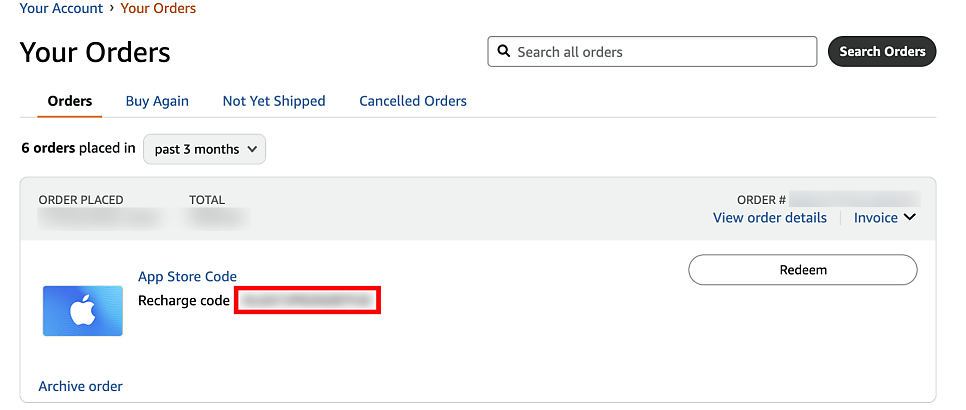The image size is (966, 410).
Task: Click Your Orders breadcrumb text
Action: (158, 9)
